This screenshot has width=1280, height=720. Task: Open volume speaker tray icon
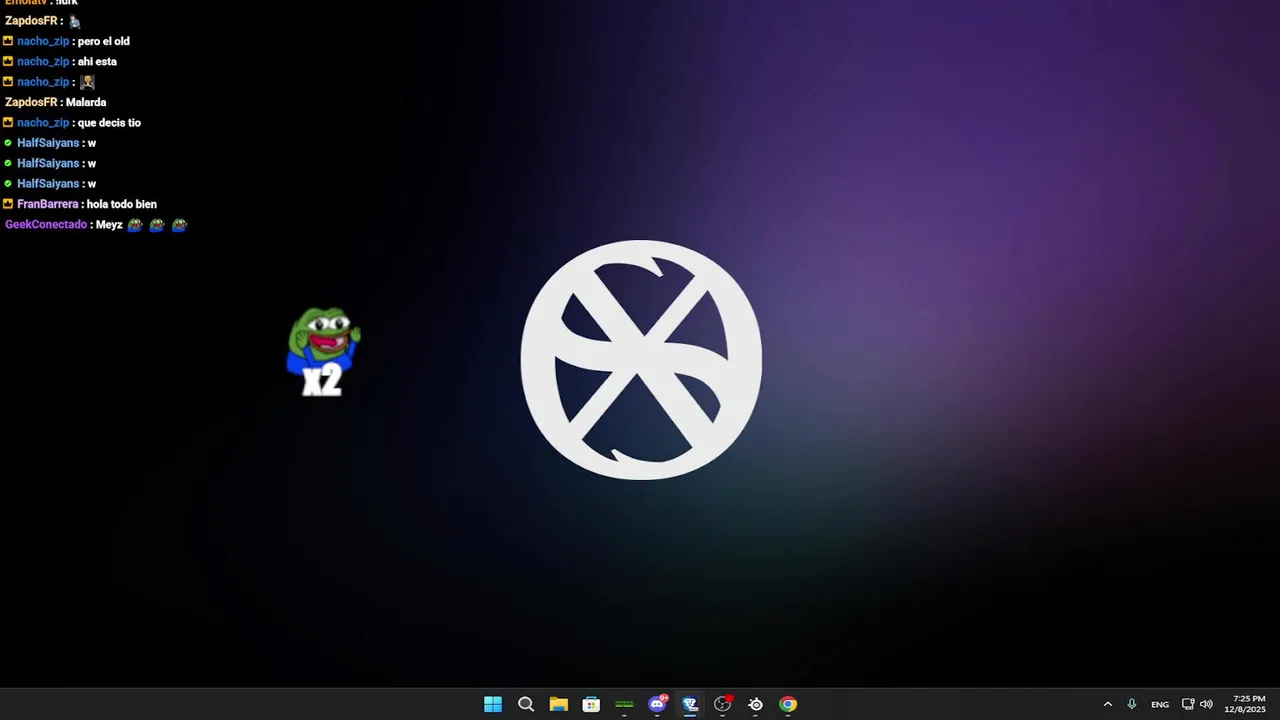click(1206, 704)
